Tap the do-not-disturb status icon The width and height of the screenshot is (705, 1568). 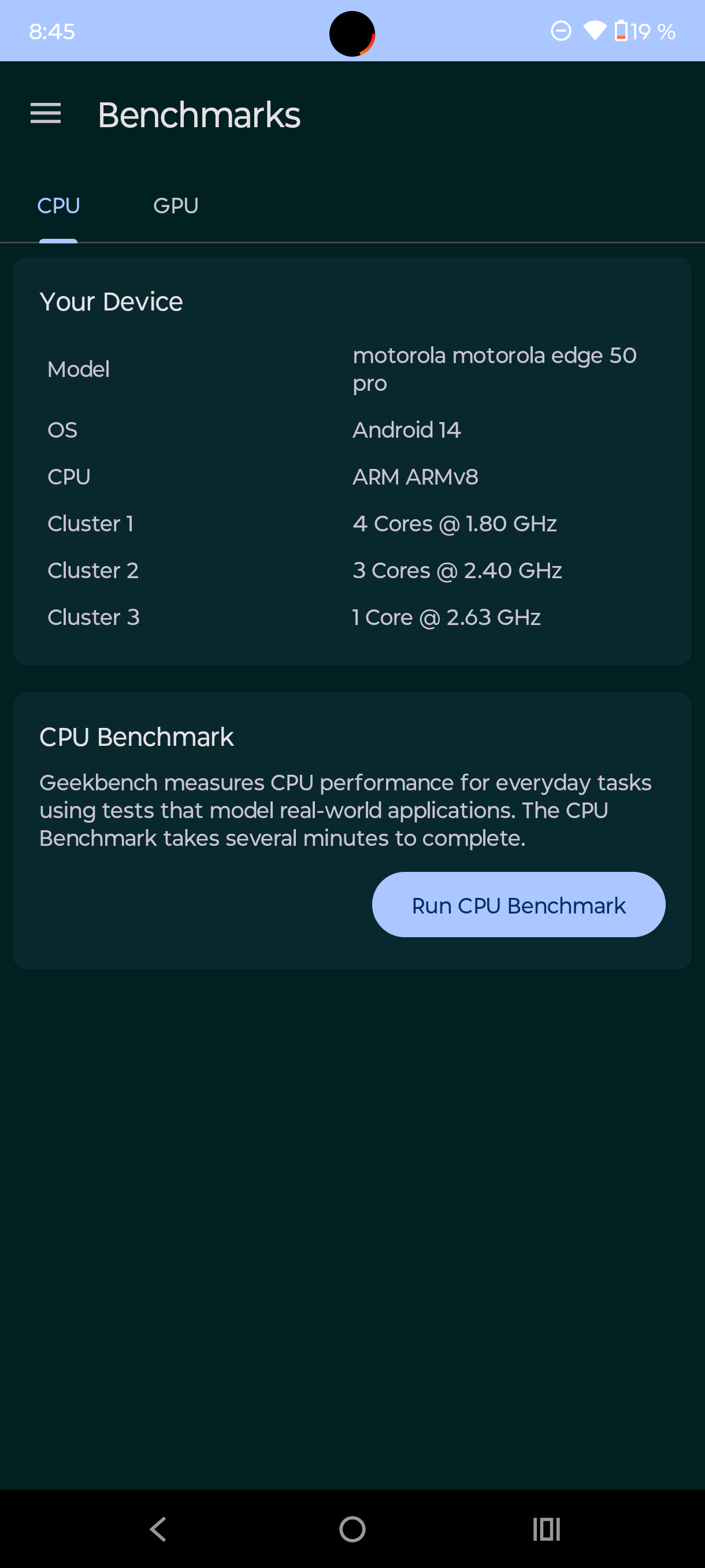(561, 31)
